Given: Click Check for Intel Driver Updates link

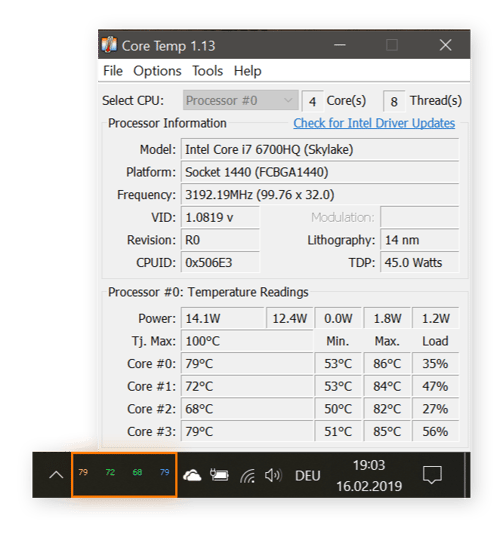Looking at the screenshot, I should coord(374,123).
